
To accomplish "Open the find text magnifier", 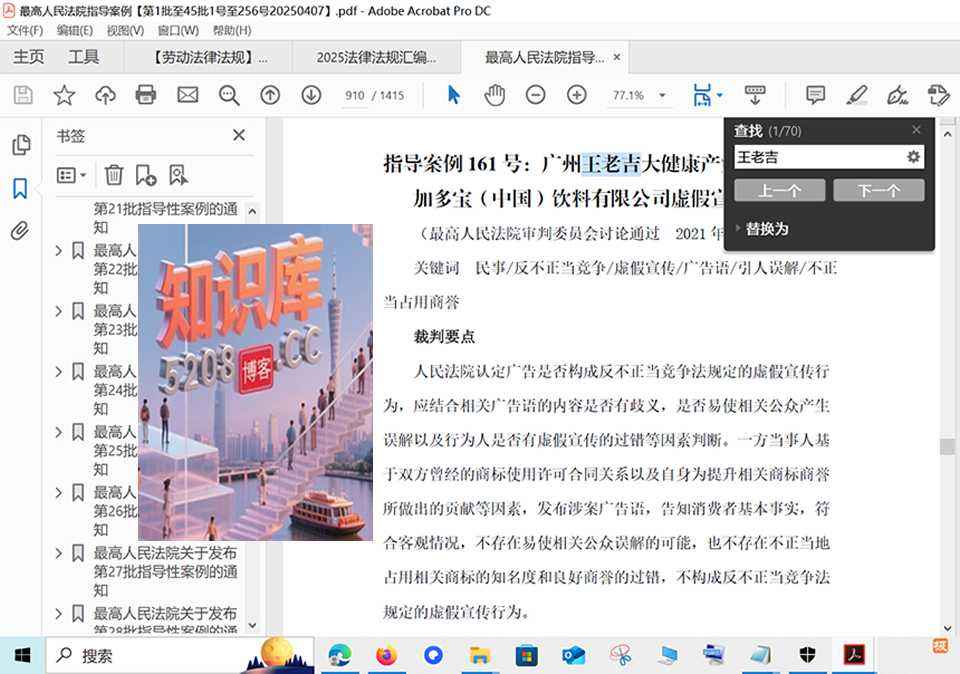I will 229,95.
